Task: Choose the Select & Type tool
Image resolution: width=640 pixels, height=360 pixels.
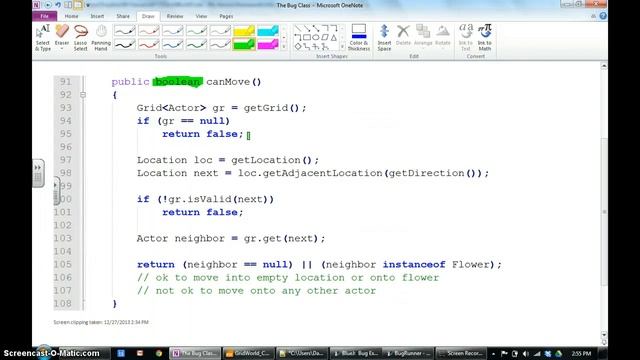Action: tap(42, 38)
